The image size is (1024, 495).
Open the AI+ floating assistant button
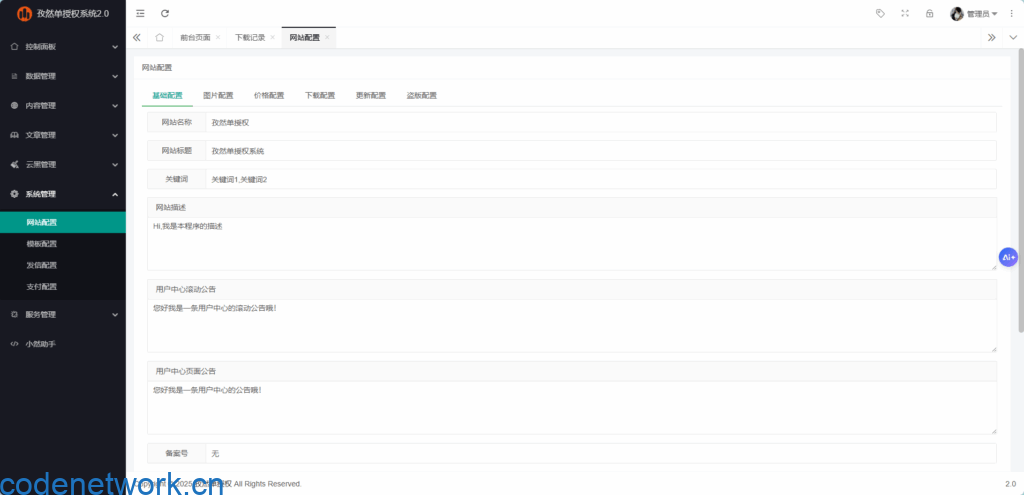(1008, 257)
